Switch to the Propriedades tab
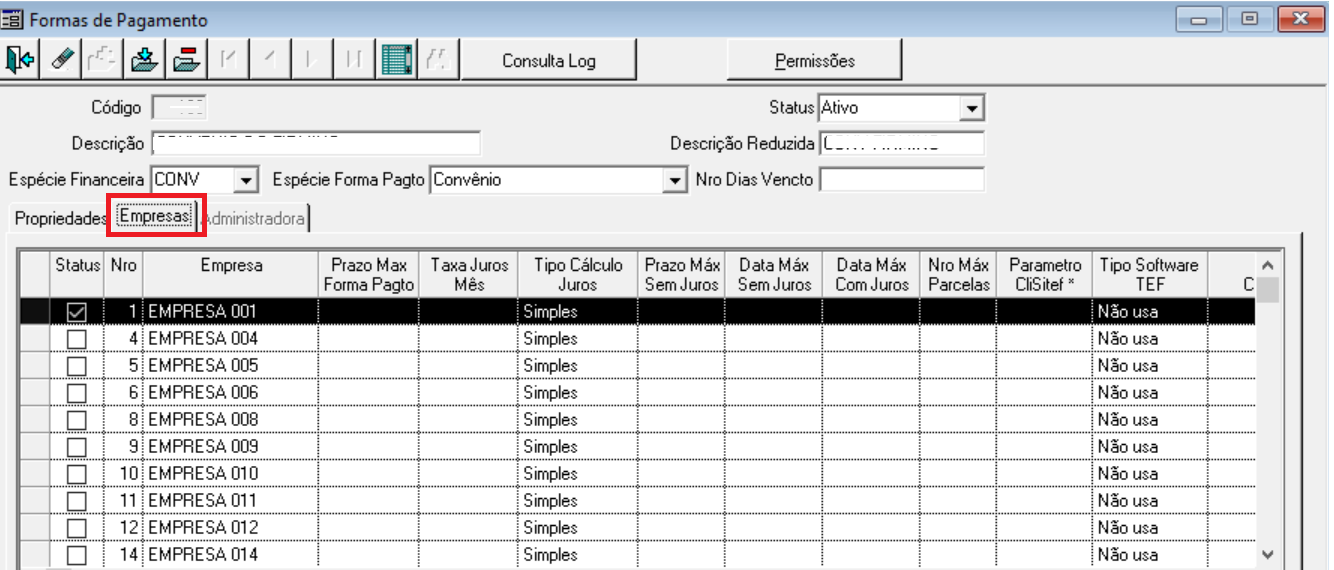1334x570 pixels. tap(60, 218)
